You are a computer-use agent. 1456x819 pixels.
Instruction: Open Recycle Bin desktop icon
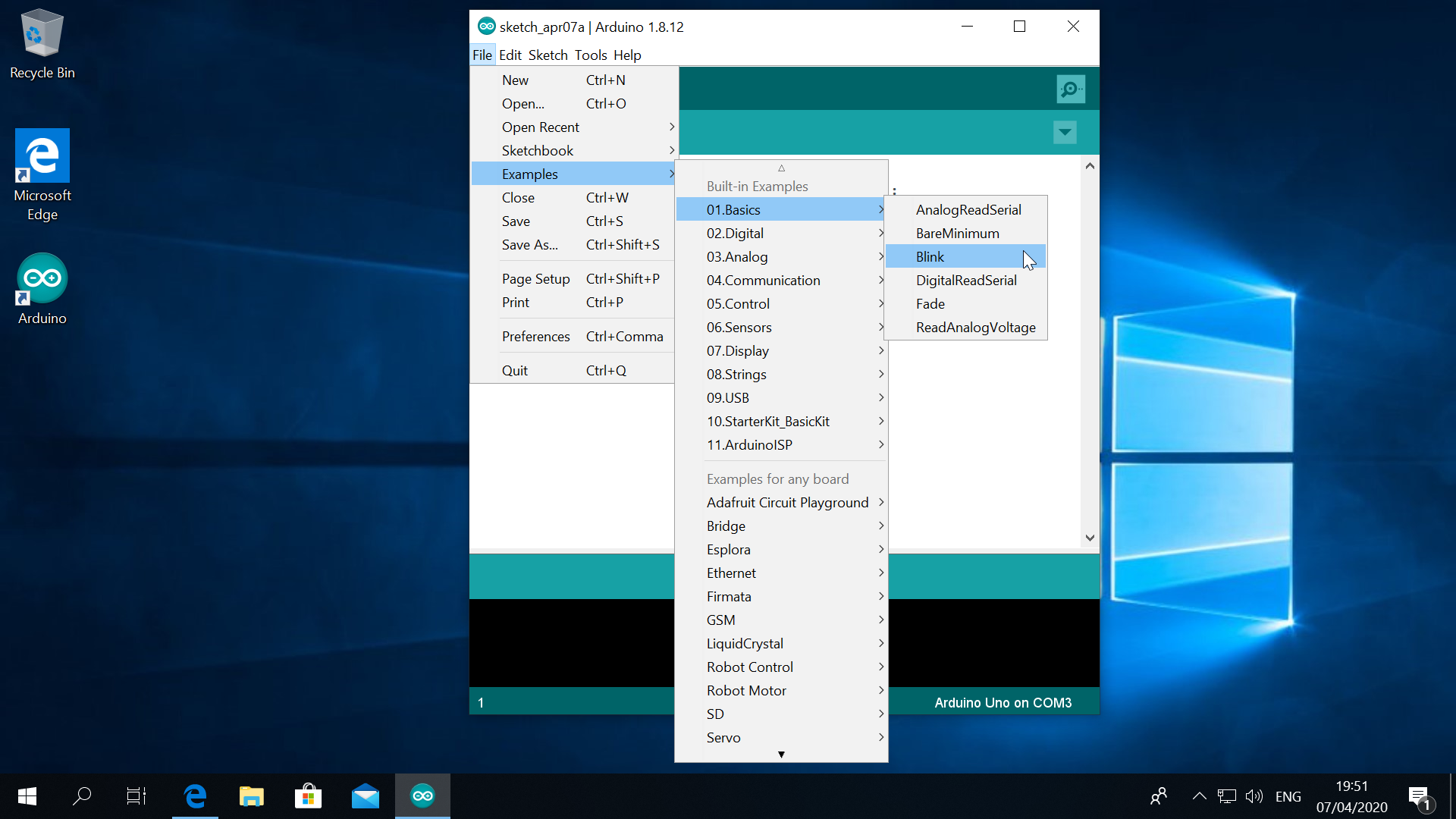click(x=42, y=45)
